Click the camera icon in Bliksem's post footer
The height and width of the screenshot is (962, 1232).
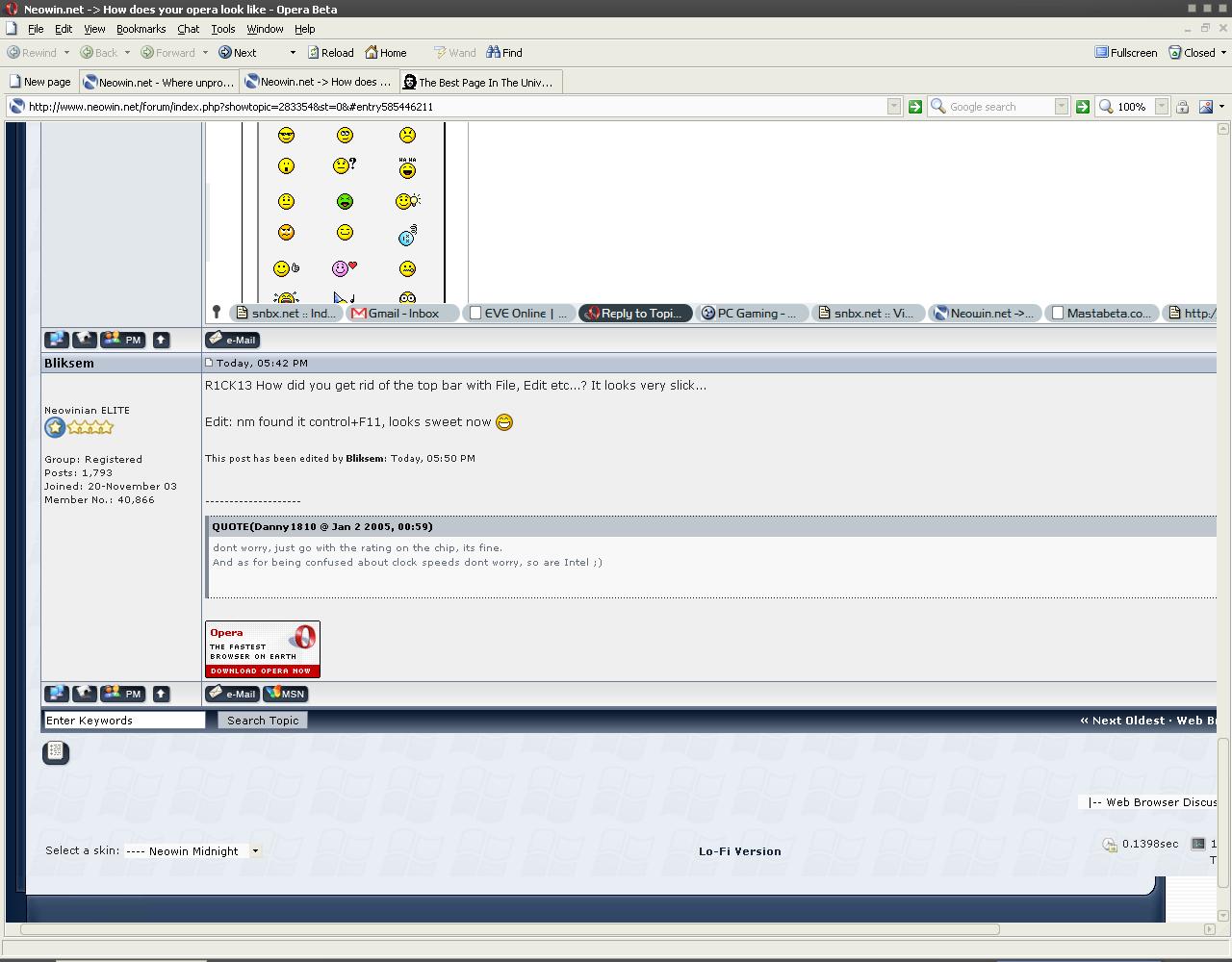point(85,694)
